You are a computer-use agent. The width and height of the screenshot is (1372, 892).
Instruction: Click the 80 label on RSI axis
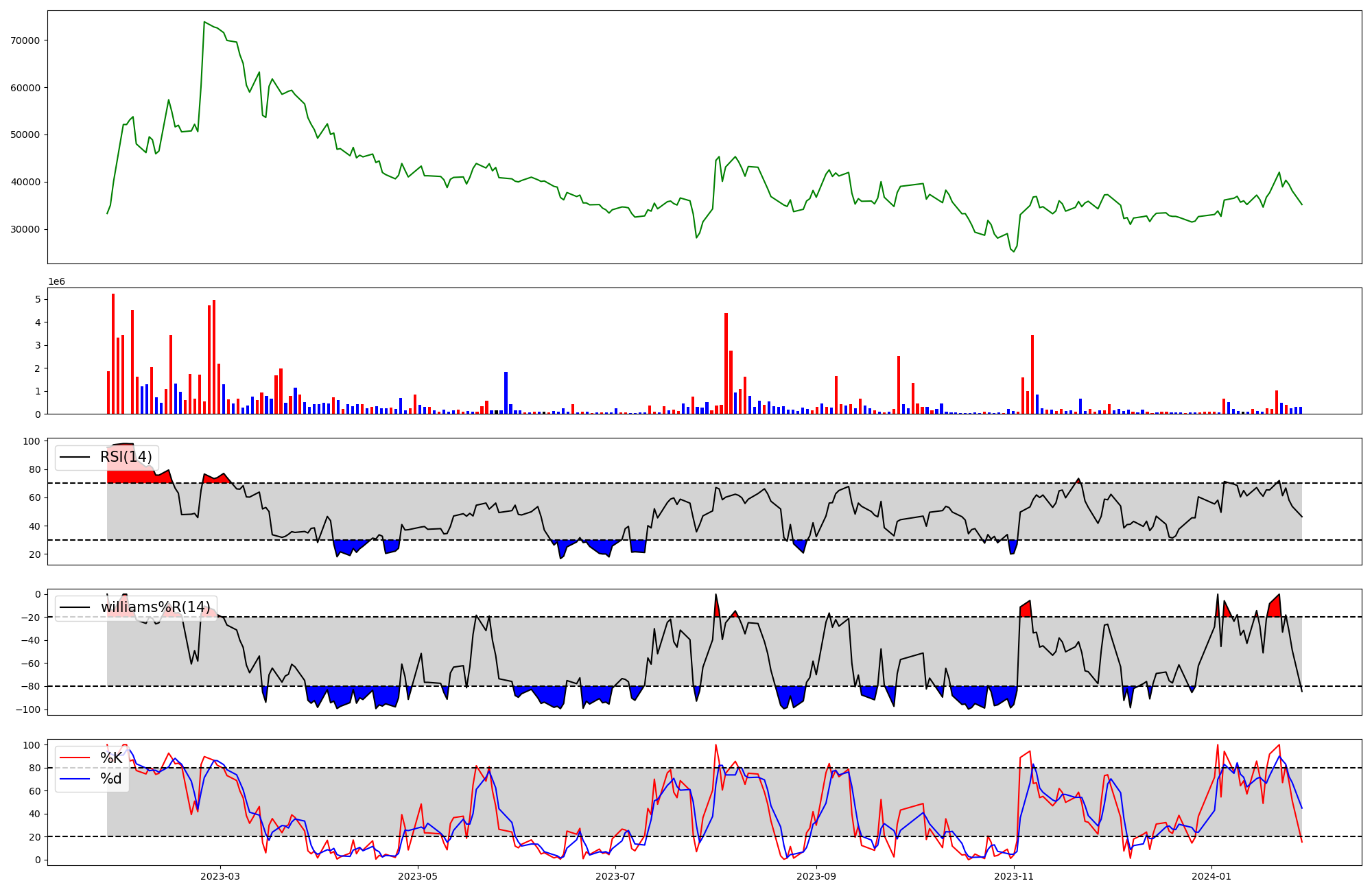coord(34,470)
